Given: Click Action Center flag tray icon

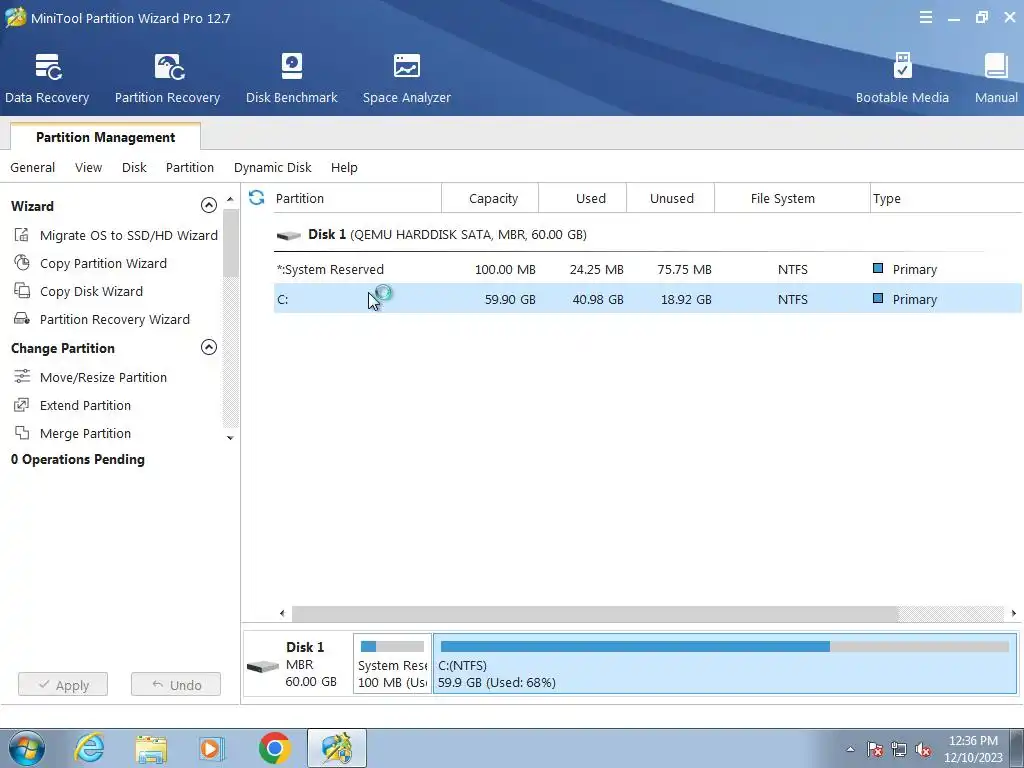Looking at the screenshot, I should [875, 750].
